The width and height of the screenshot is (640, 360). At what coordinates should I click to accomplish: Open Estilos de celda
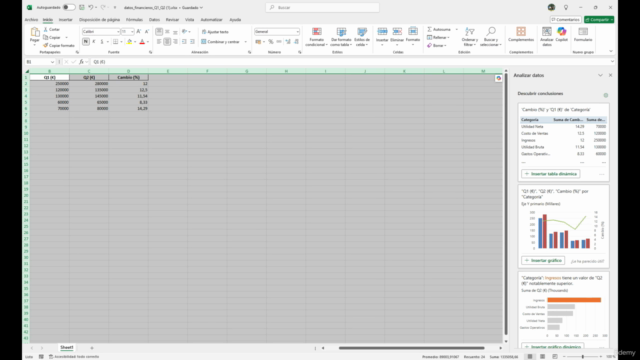pyautogui.click(x=362, y=37)
